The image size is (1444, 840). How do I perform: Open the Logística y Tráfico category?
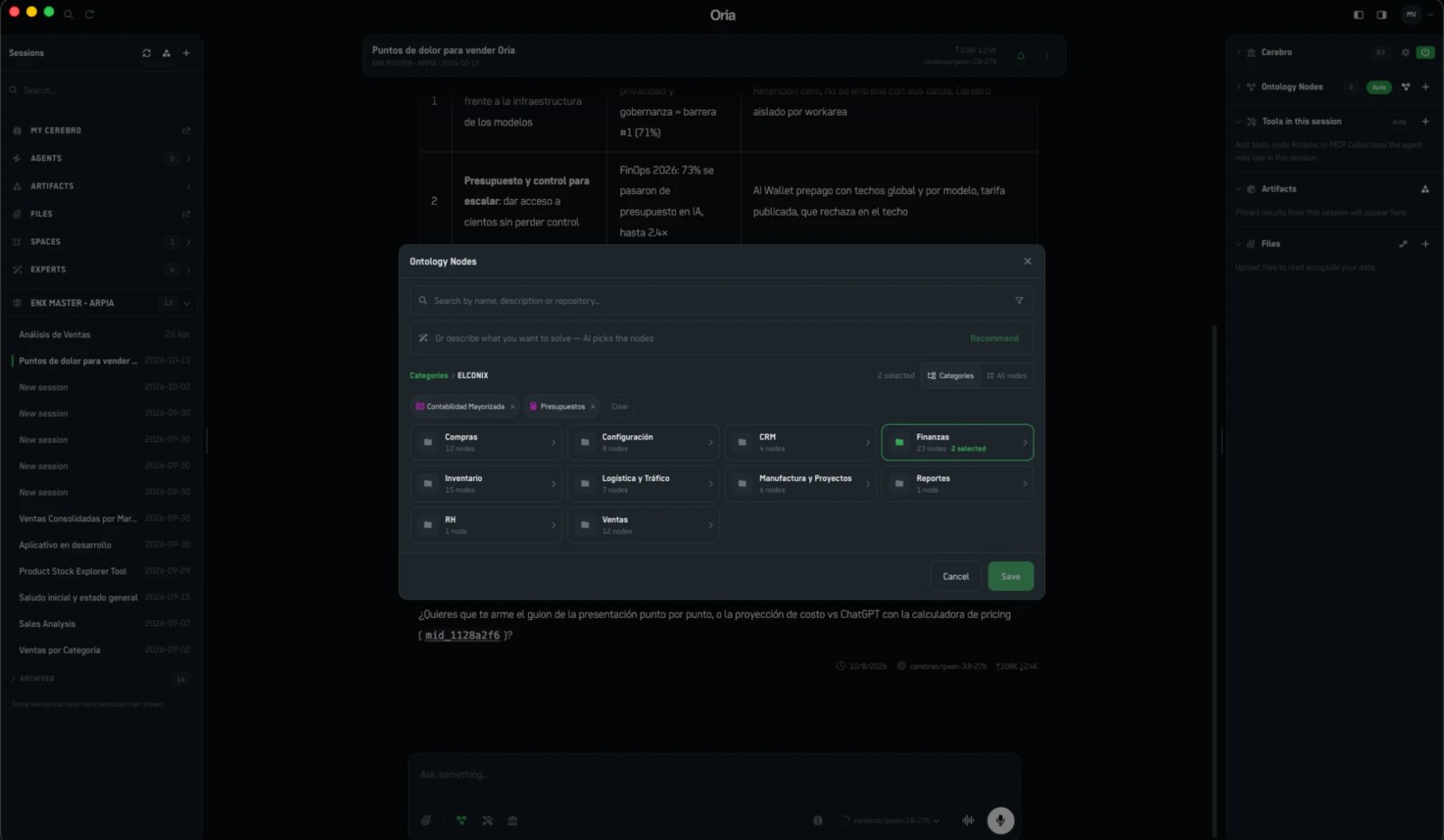[x=643, y=484]
